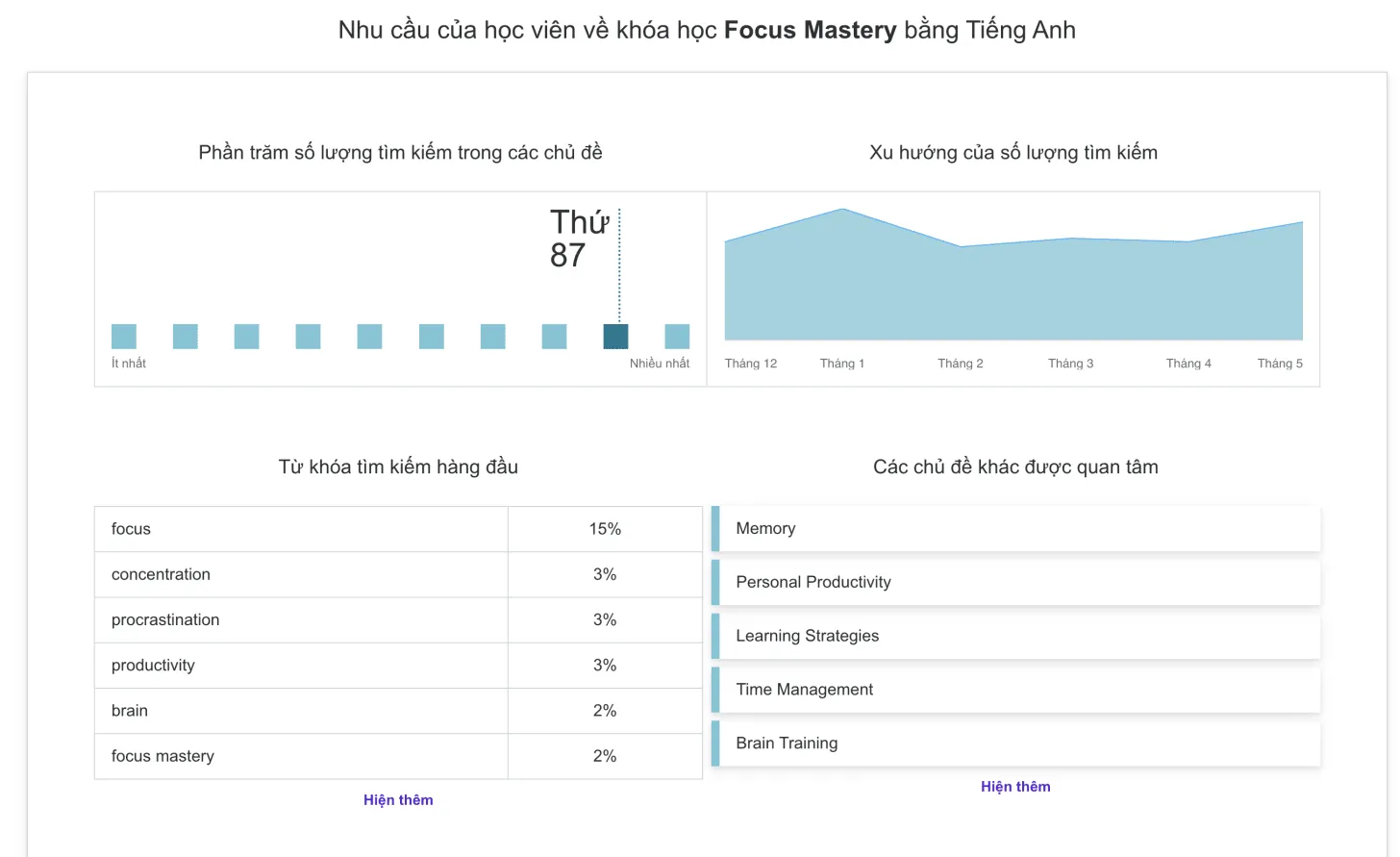
Task: Click the first square next to 'Ít nhất'
Action: pos(123,336)
